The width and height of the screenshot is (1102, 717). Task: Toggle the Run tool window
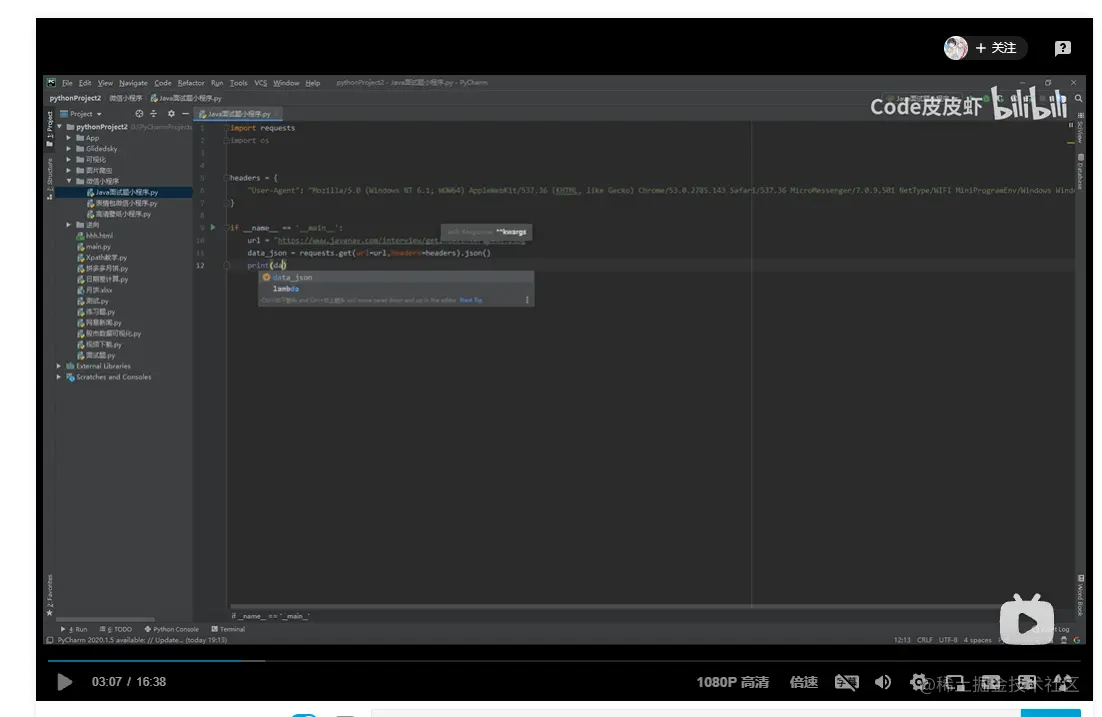click(x=74, y=629)
